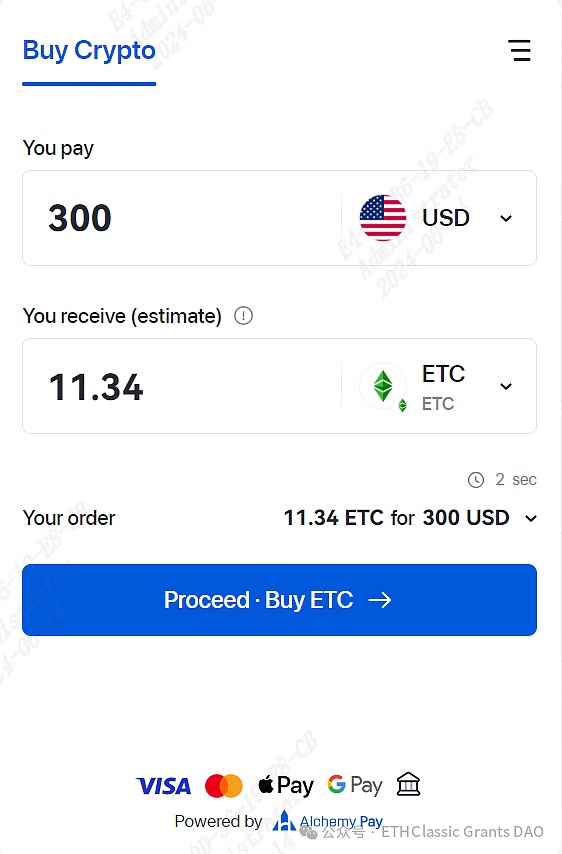Viewport: 562px width, 854px height.
Task: Select the Apple Pay logo
Action: [286, 785]
